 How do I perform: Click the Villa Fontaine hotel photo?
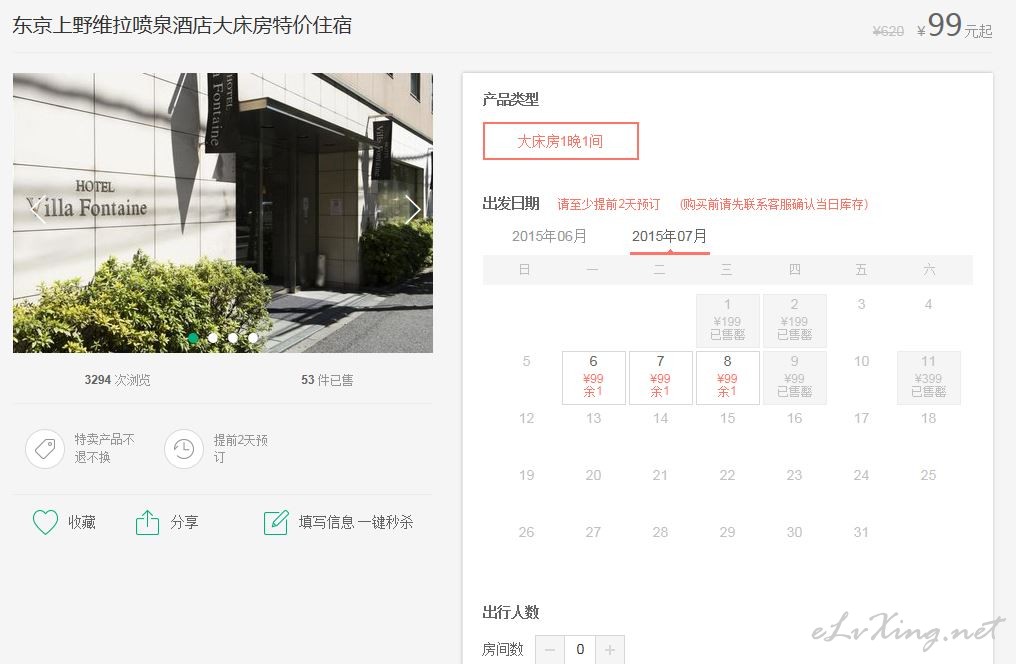point(223,212)
